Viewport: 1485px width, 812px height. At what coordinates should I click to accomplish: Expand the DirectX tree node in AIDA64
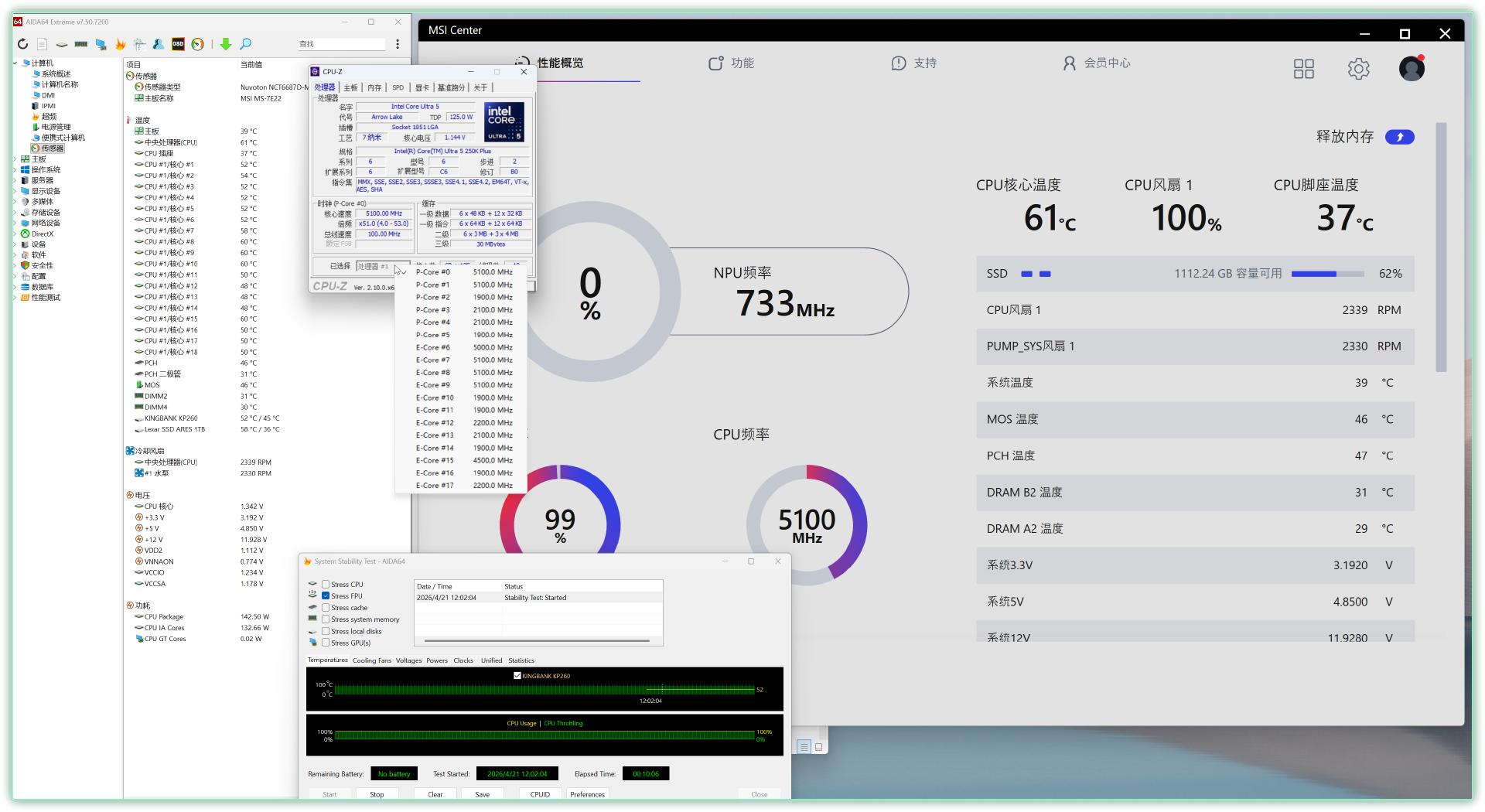[15, 234]
